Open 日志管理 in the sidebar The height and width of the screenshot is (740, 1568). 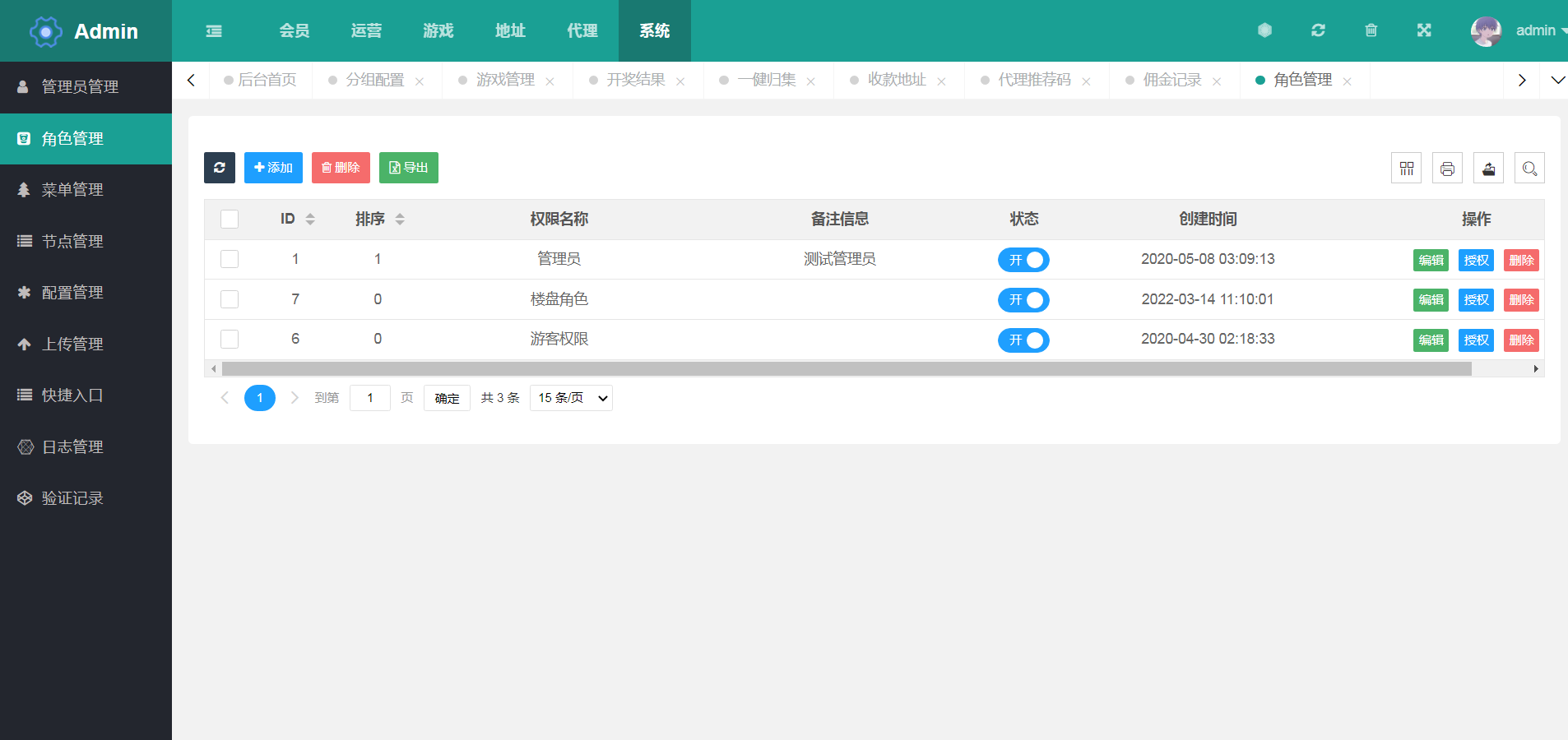tap(86, 447)
